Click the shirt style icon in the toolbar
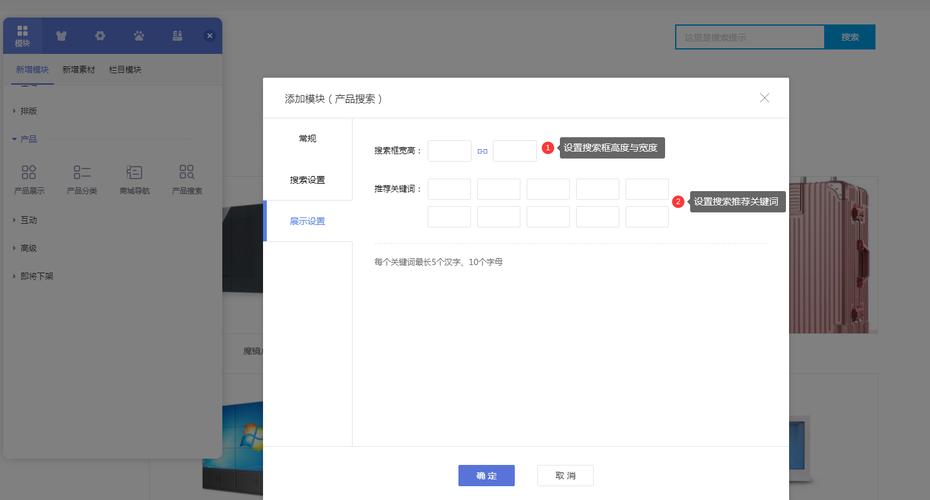The image size is (930, 500). pos(61,36)
